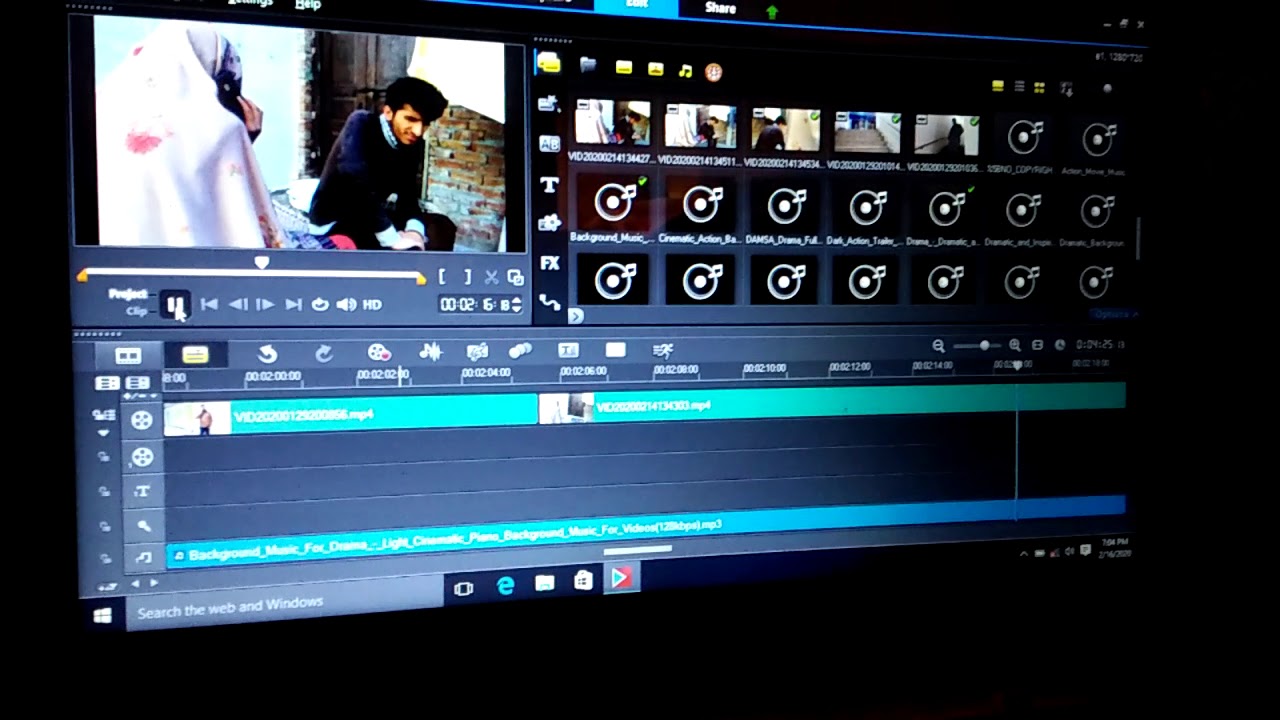Open the Transitions library
The height and width of the screenshot is (720, 1280).
point(549,143)
